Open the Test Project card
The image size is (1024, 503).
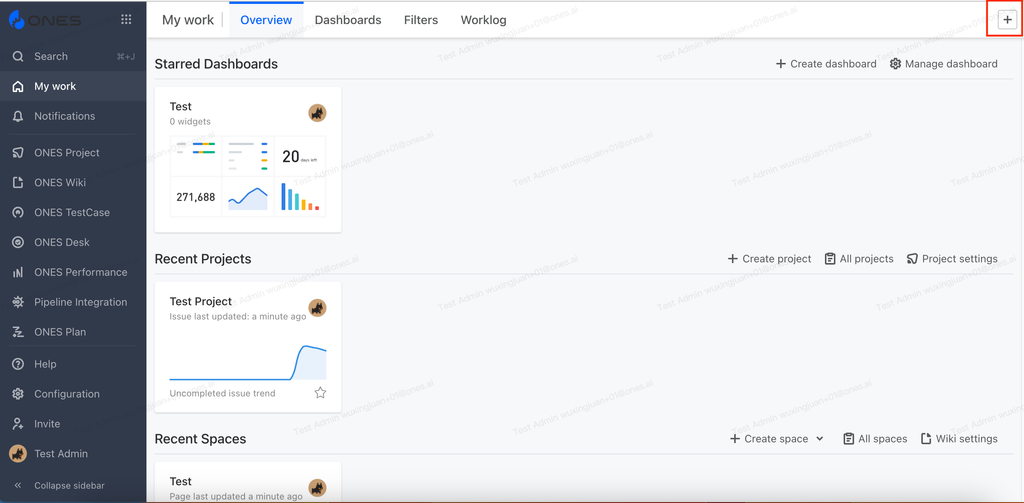click(248, 347)
